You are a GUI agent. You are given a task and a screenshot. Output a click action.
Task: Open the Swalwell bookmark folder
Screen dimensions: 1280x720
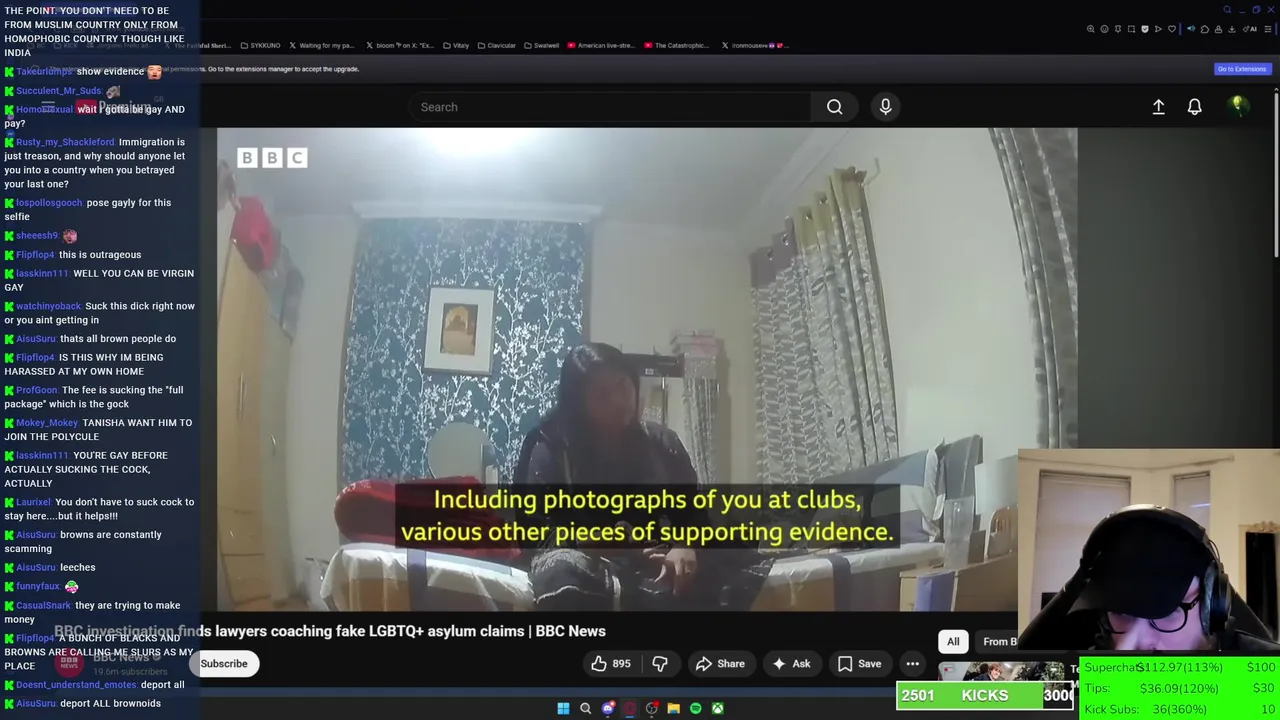[x=541, y=45]
